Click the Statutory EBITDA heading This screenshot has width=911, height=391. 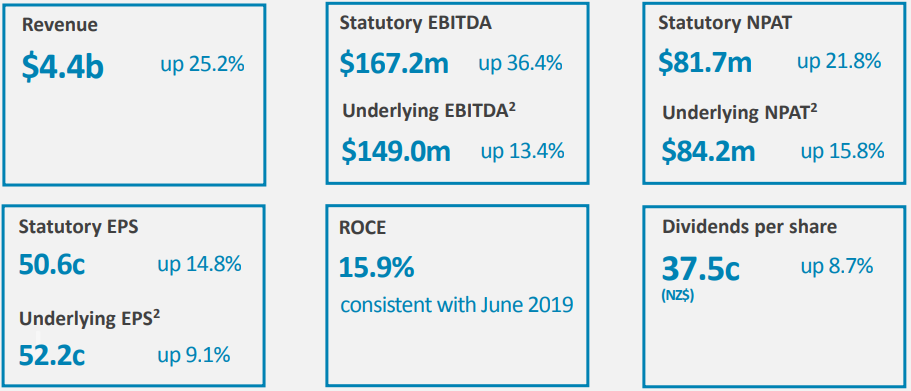point(415,23)
